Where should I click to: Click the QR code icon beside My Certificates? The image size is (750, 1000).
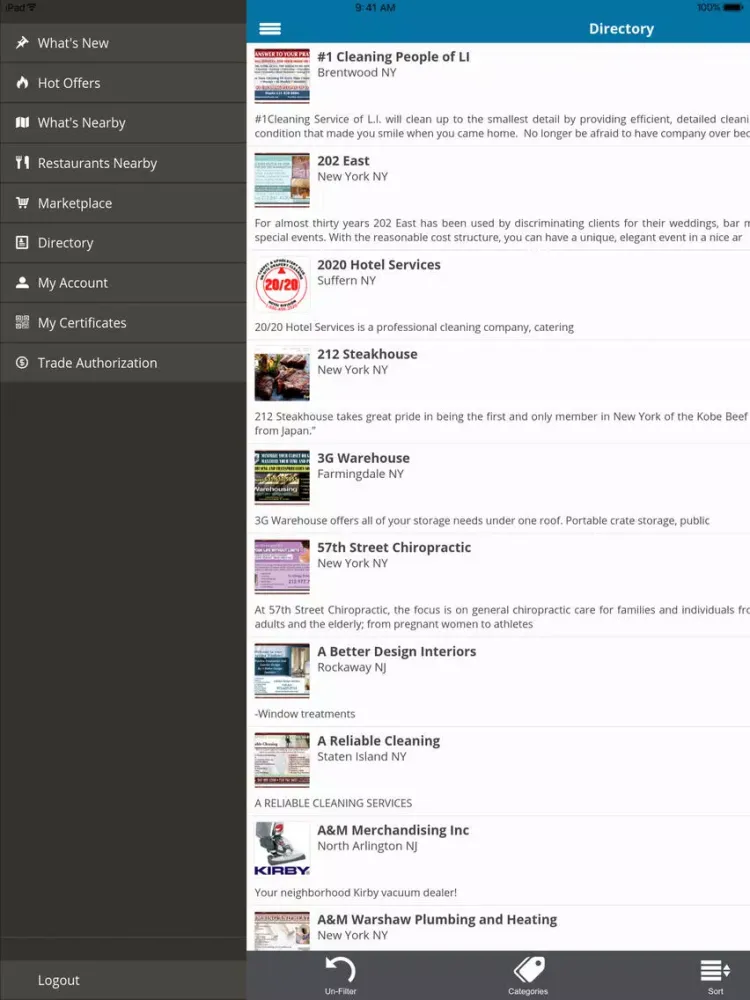click(x=22, y=322)
